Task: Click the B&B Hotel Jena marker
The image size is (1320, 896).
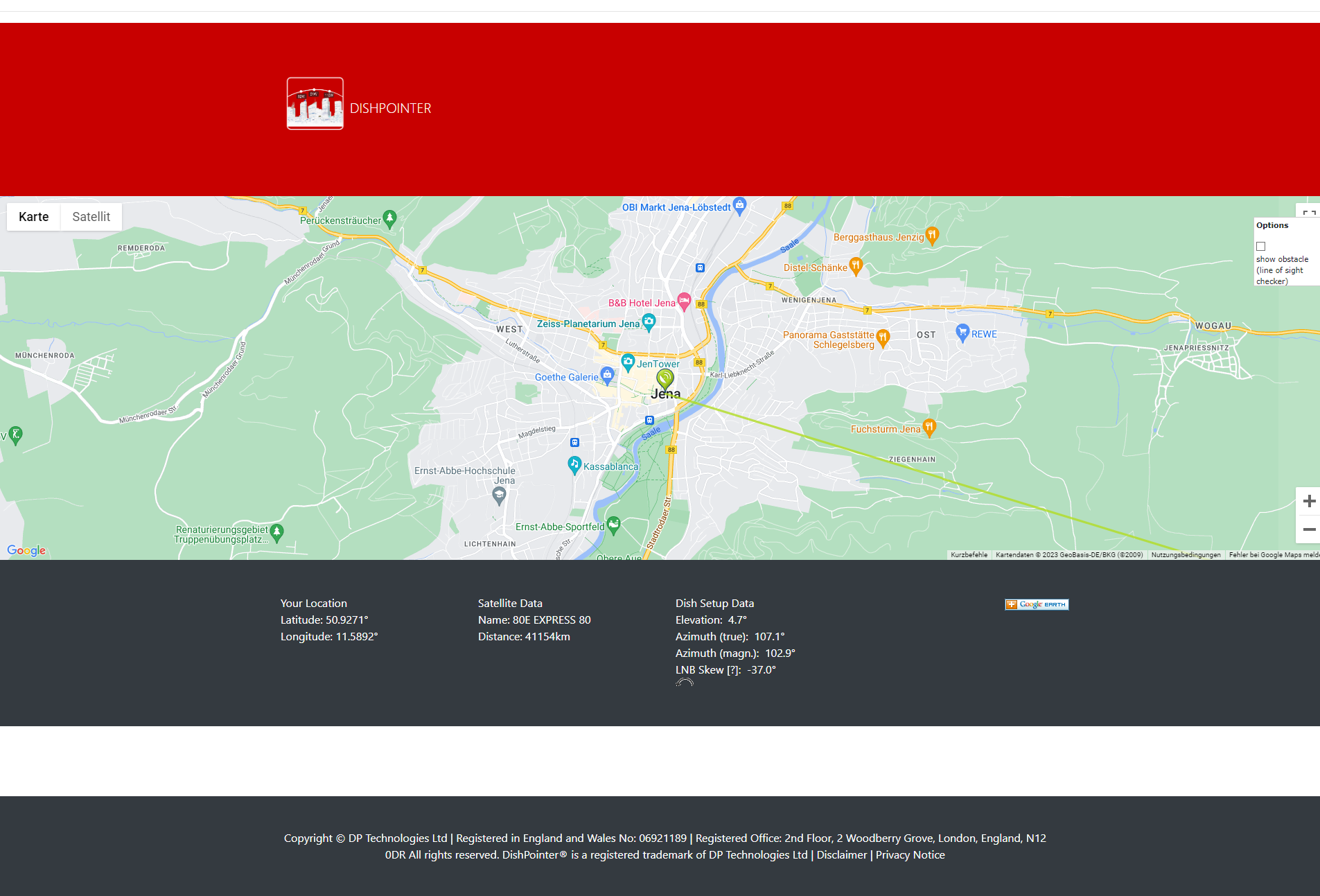Action: click(x=684, y=301)
